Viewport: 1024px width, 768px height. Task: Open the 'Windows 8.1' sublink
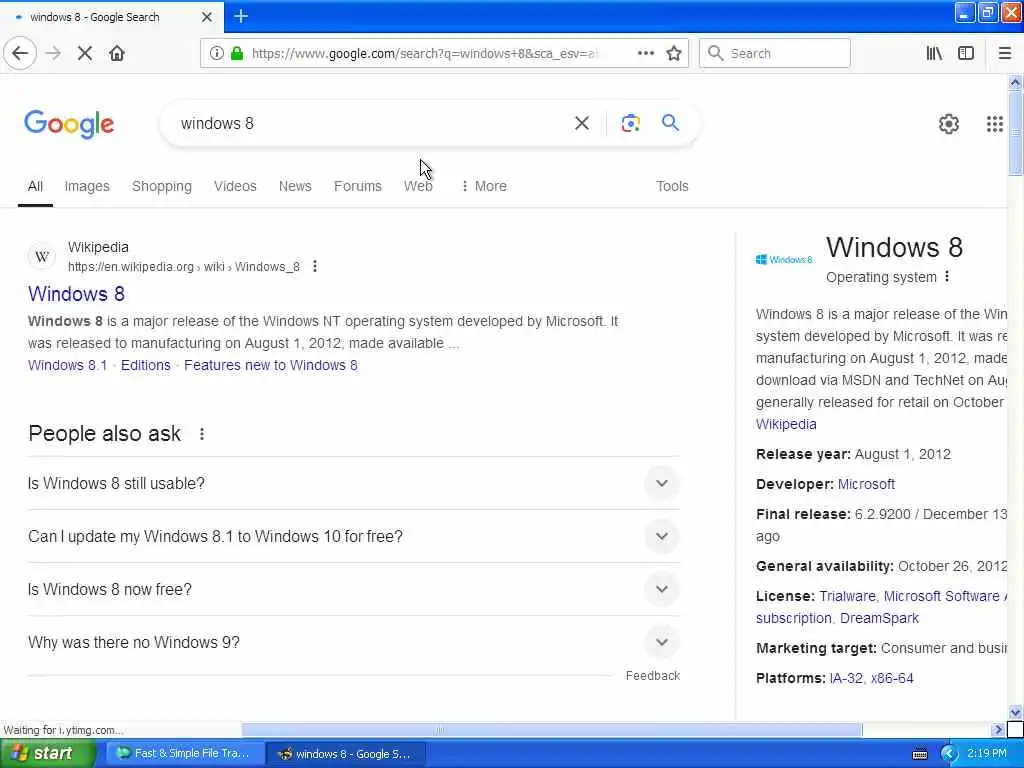[67, 365]
